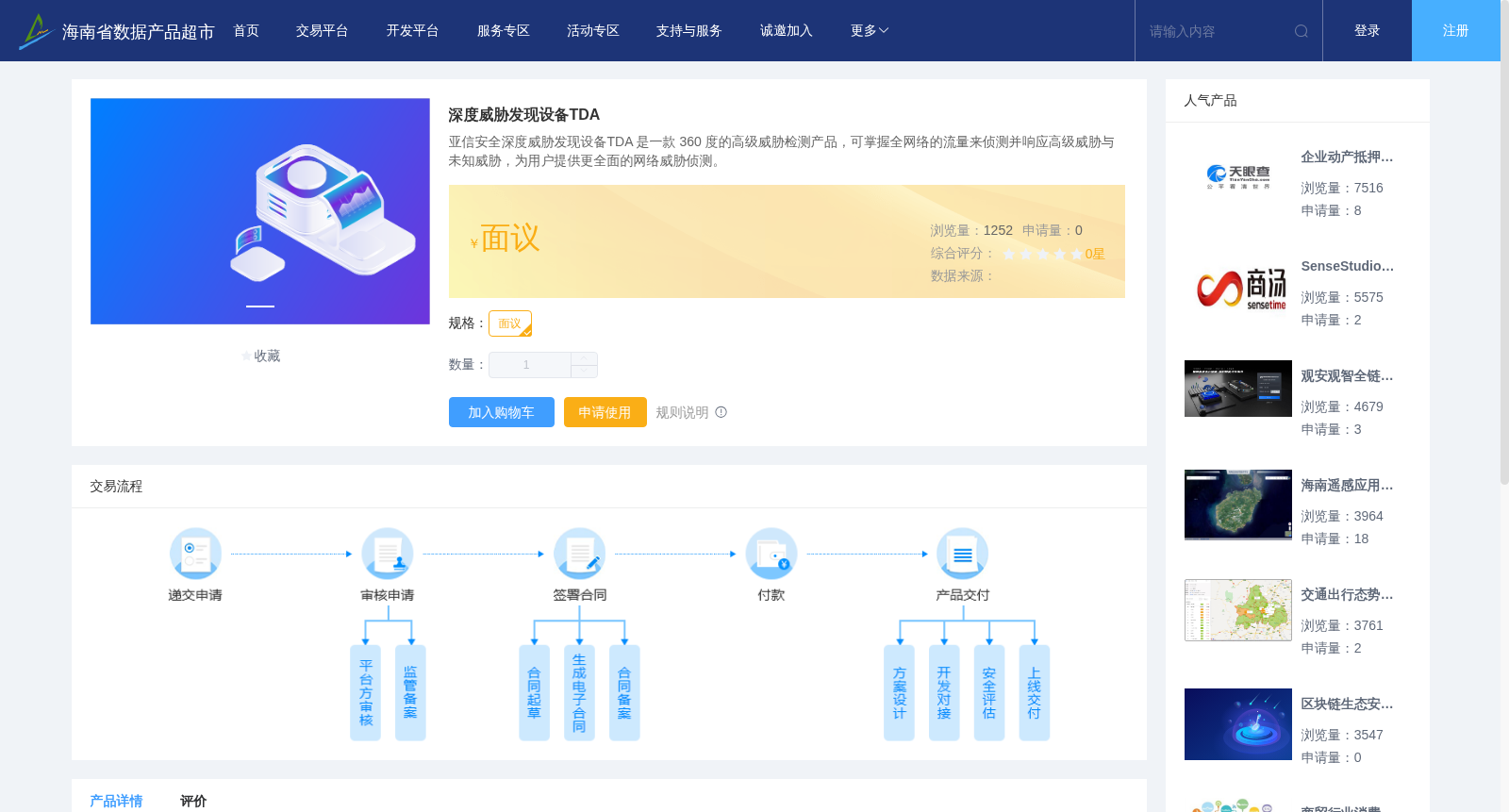The height and width of the screenshot is (812, 1509).
Task: Click the page vertical scrollbar
Action: (1504, 243)
